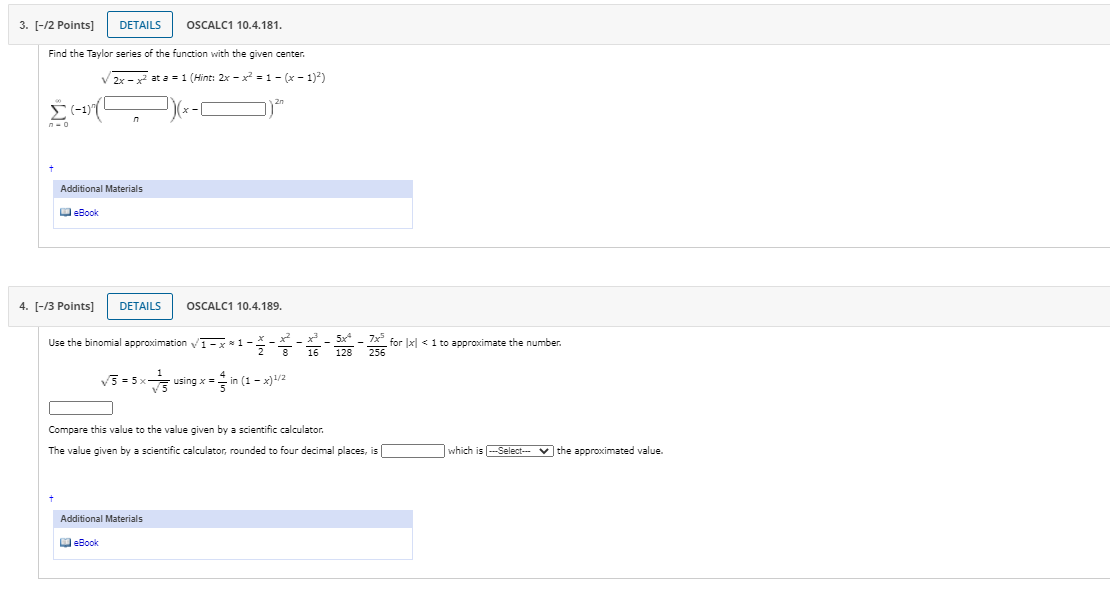Viewport: 1110px width, 593px height.
Task: Click the OSCALC1 10.4.189 problem code
Action: (x=234, y=306)
